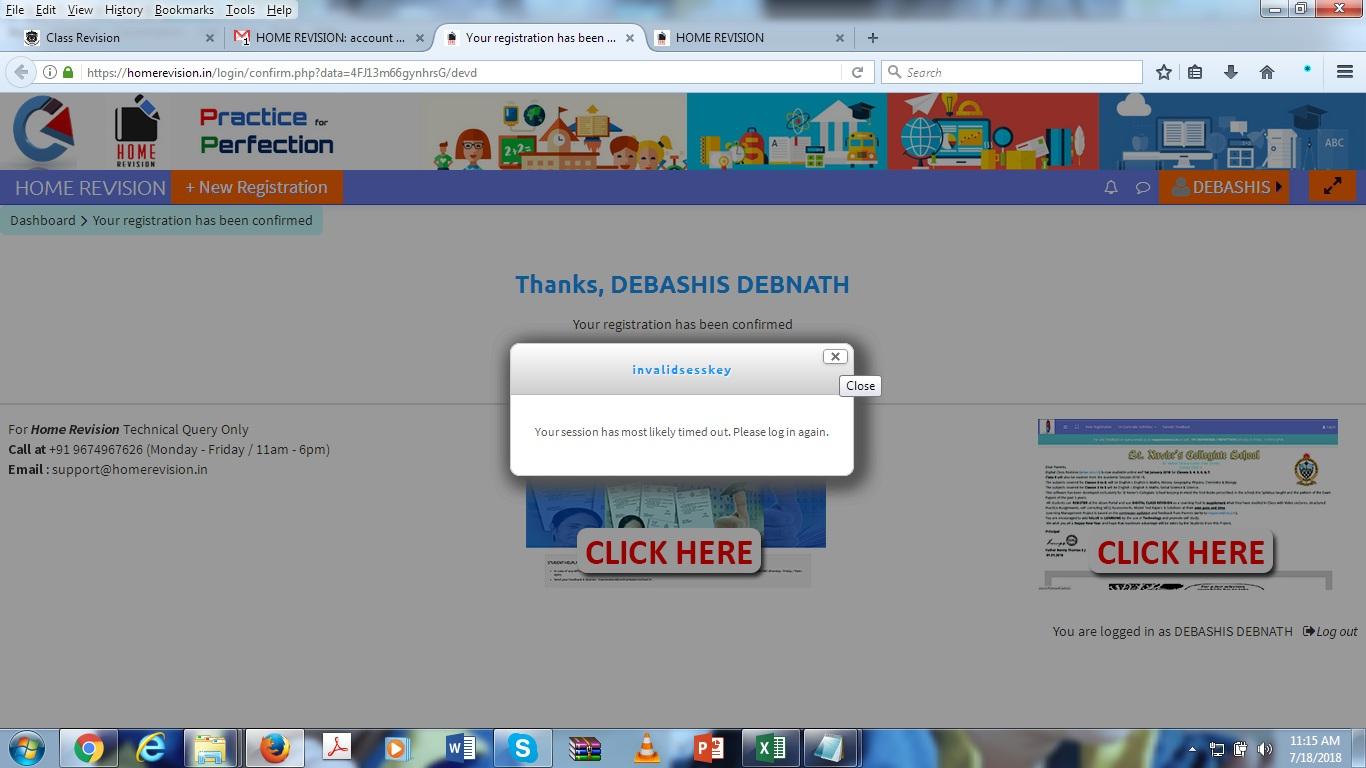Open Windows Start menu
This screenshot has height=768, width=1366.
point(27,748)
